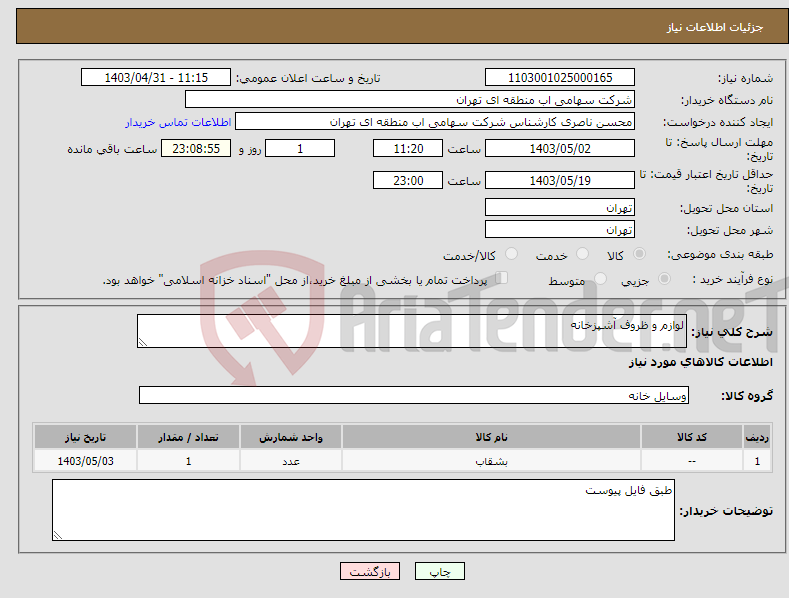Click the response deadline date 1403/05/02
789x598 pixels.
pyautogui.click(x=560, y=148)
